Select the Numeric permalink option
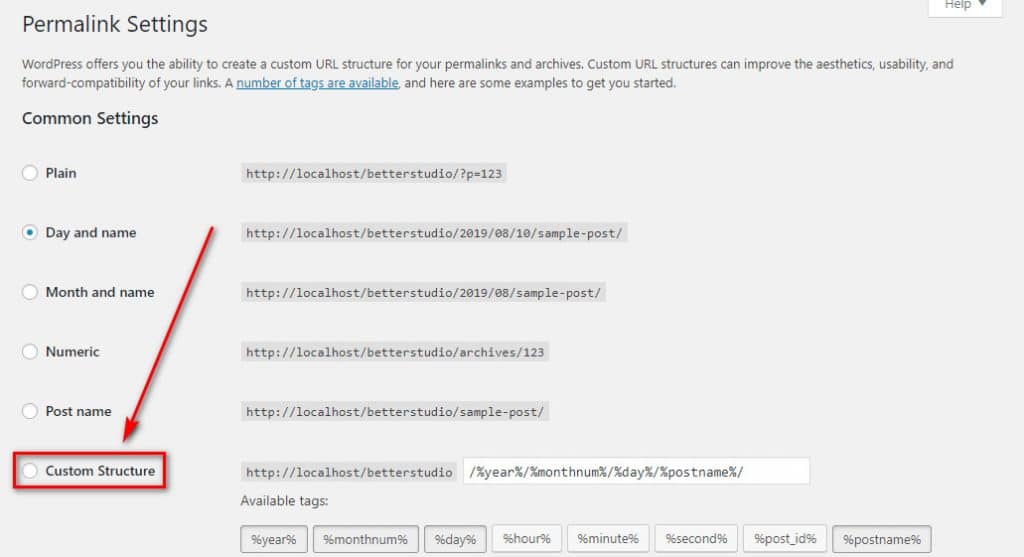This screenshot has height=557, width=1024. (x=29, y=351)
